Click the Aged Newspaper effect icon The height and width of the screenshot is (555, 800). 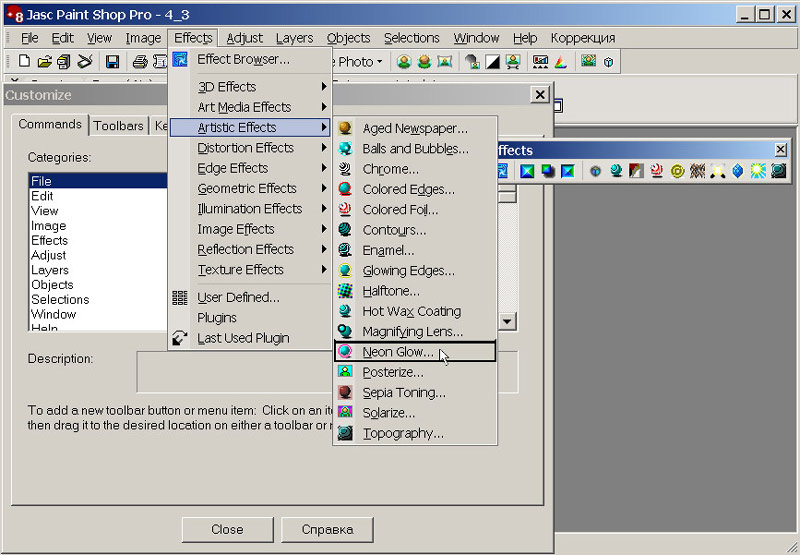[345, 128]
